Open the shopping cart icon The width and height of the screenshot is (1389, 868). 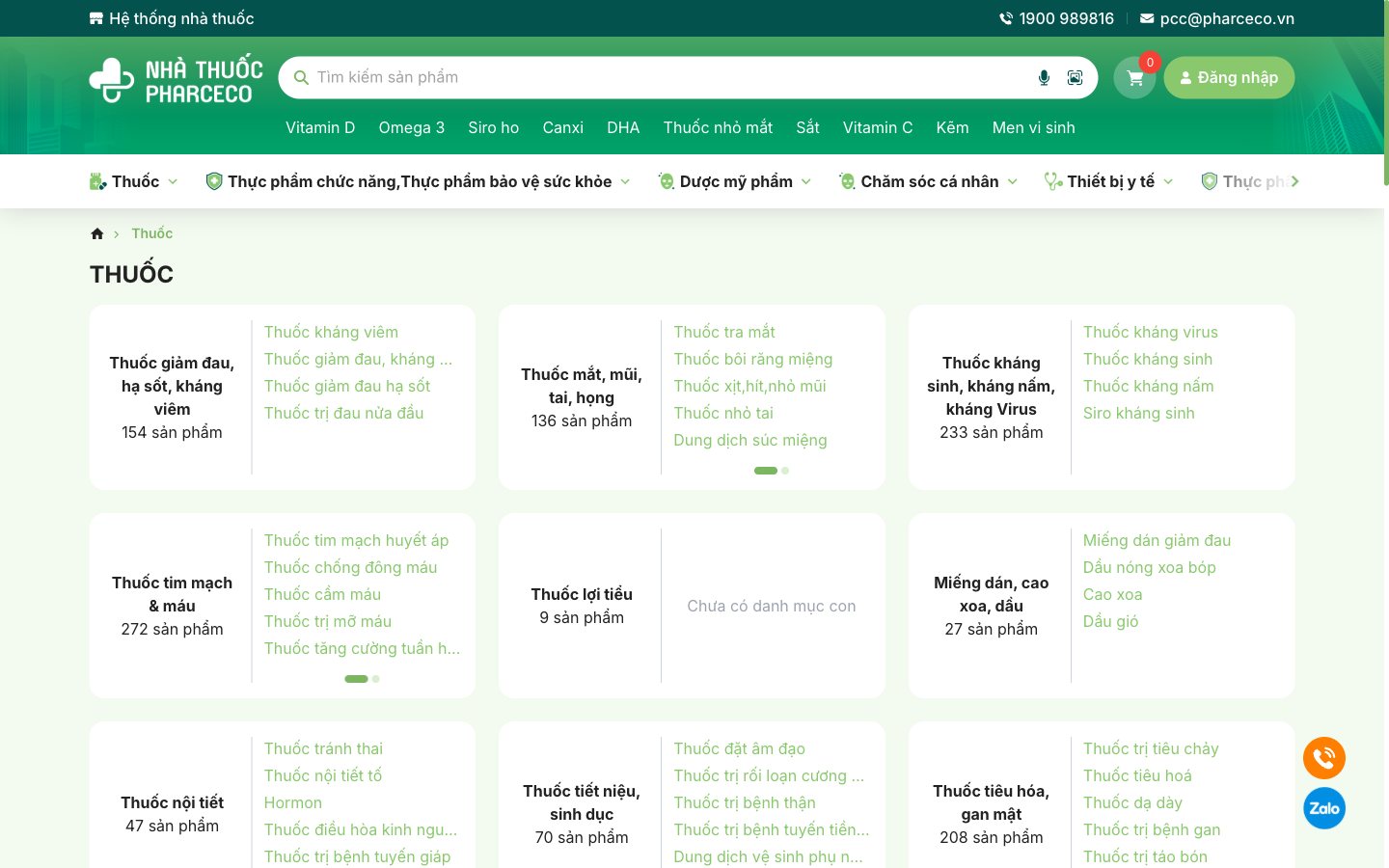[x=1135, y=78]
